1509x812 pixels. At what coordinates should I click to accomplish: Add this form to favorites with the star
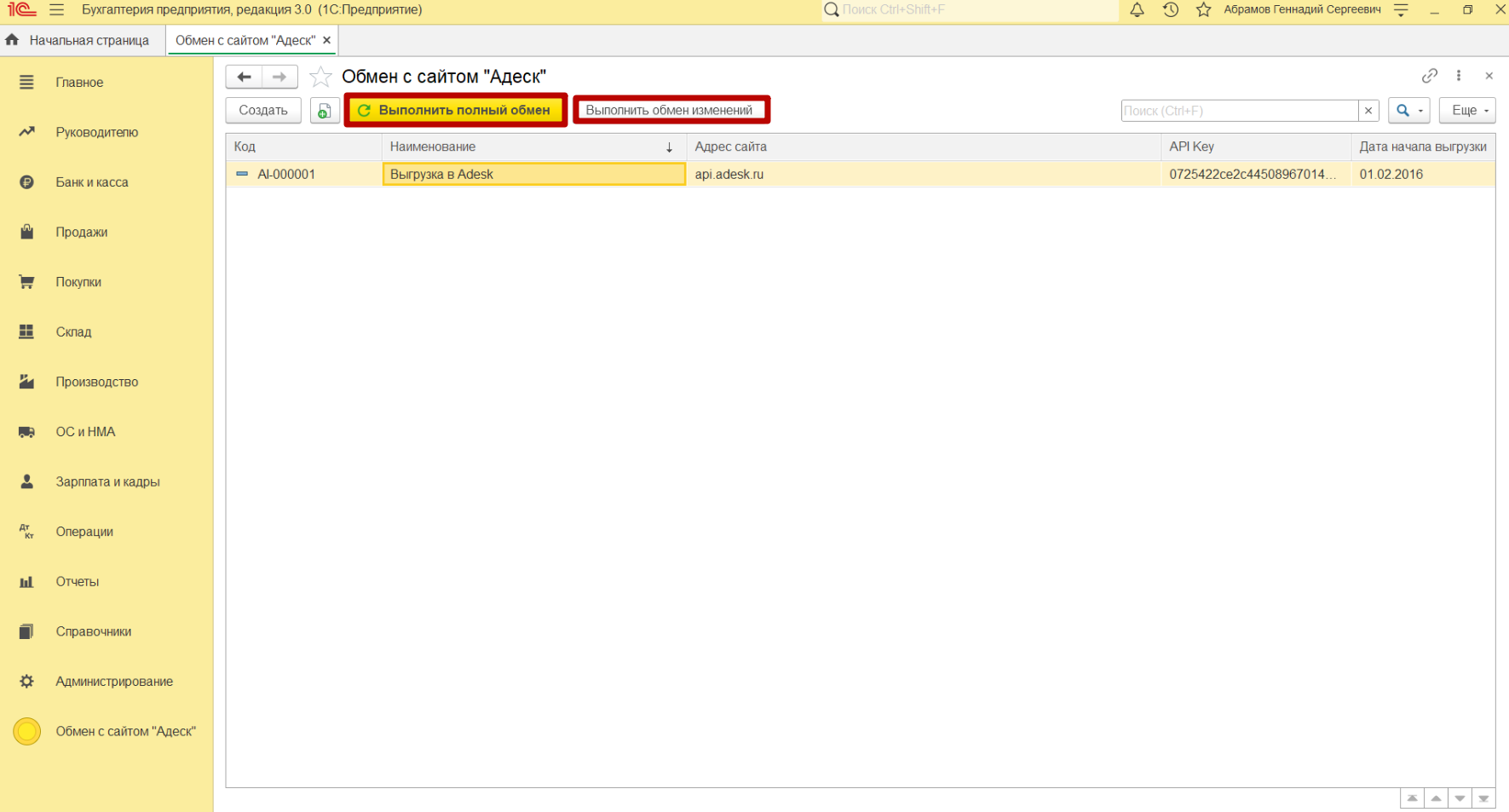point(320,77)
